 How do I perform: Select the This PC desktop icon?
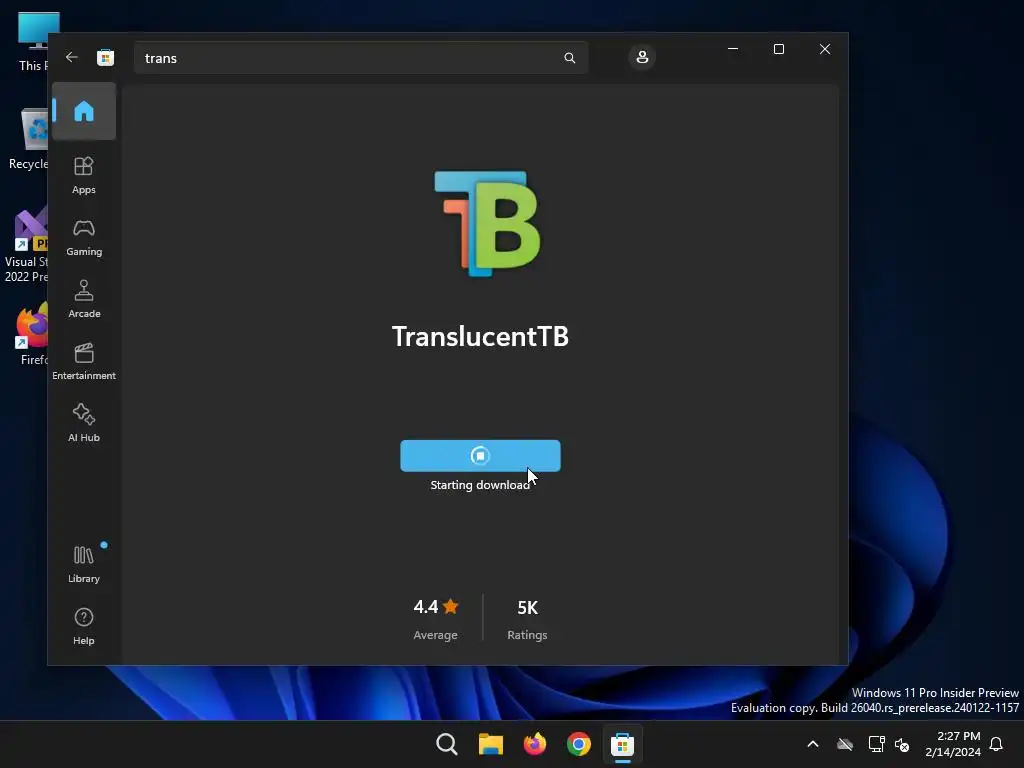pyautogui.click(x=33, y=41)
